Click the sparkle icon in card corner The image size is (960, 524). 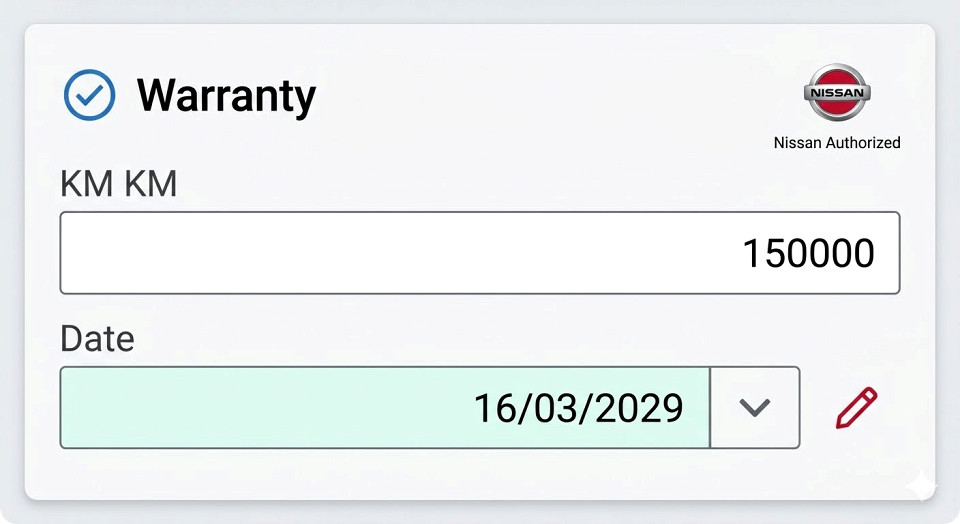pyautogui.click(x=921, y=486)
